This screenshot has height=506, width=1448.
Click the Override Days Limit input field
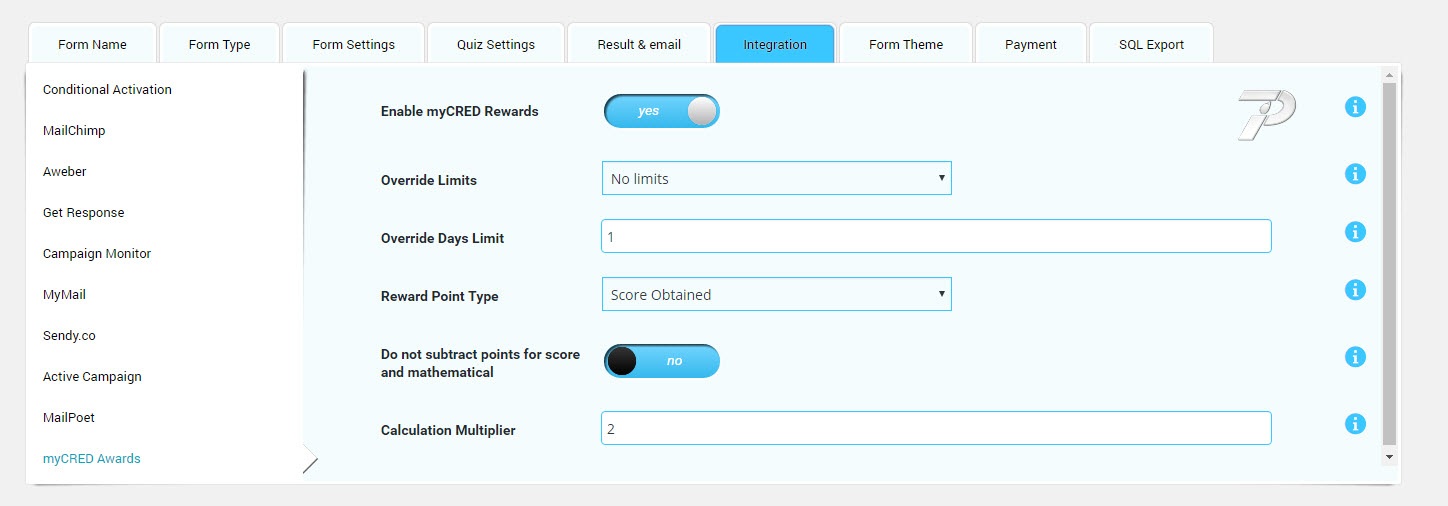point(936,237)
